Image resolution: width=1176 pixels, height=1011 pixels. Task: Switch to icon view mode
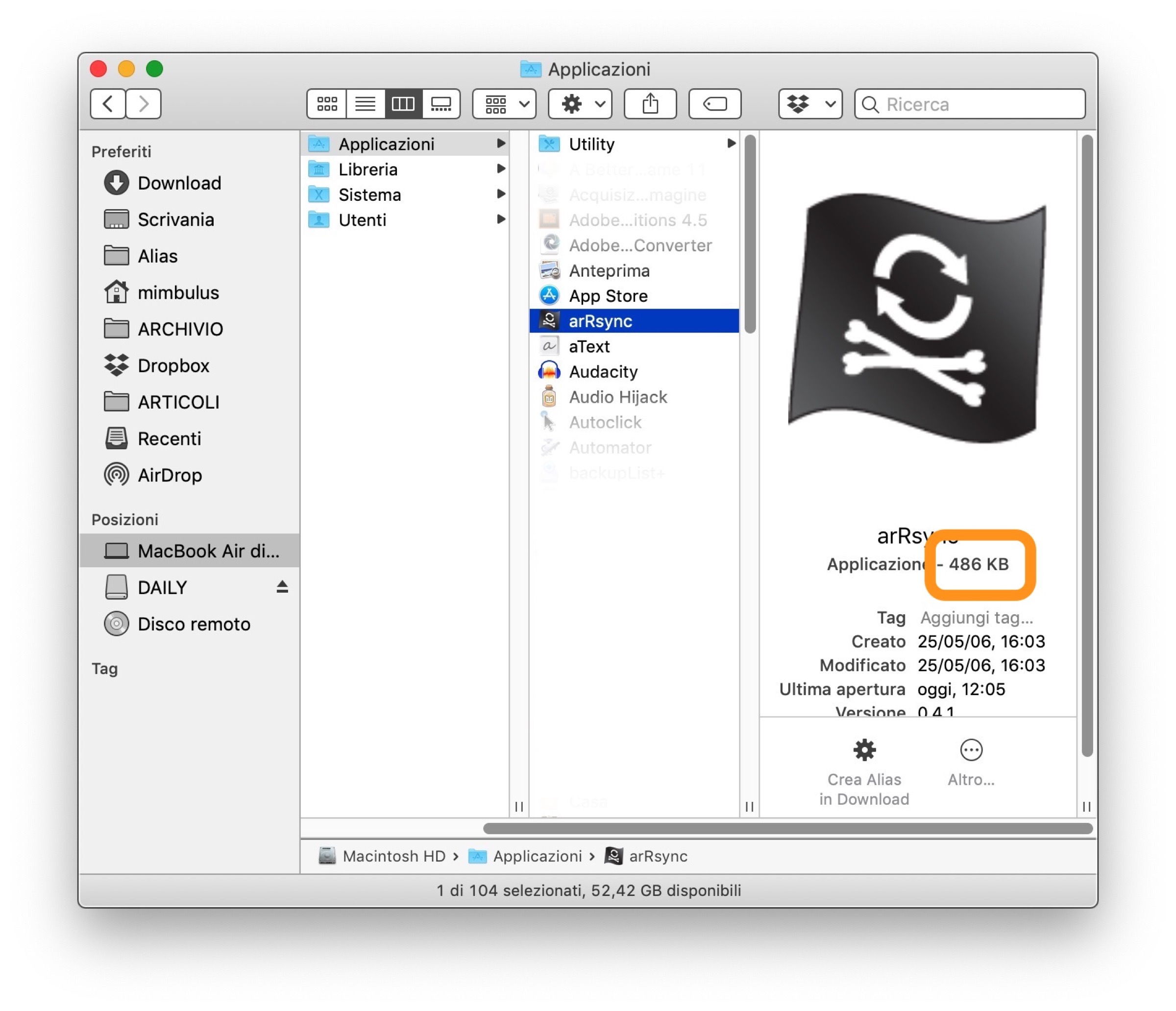click(x=326, y=104)
